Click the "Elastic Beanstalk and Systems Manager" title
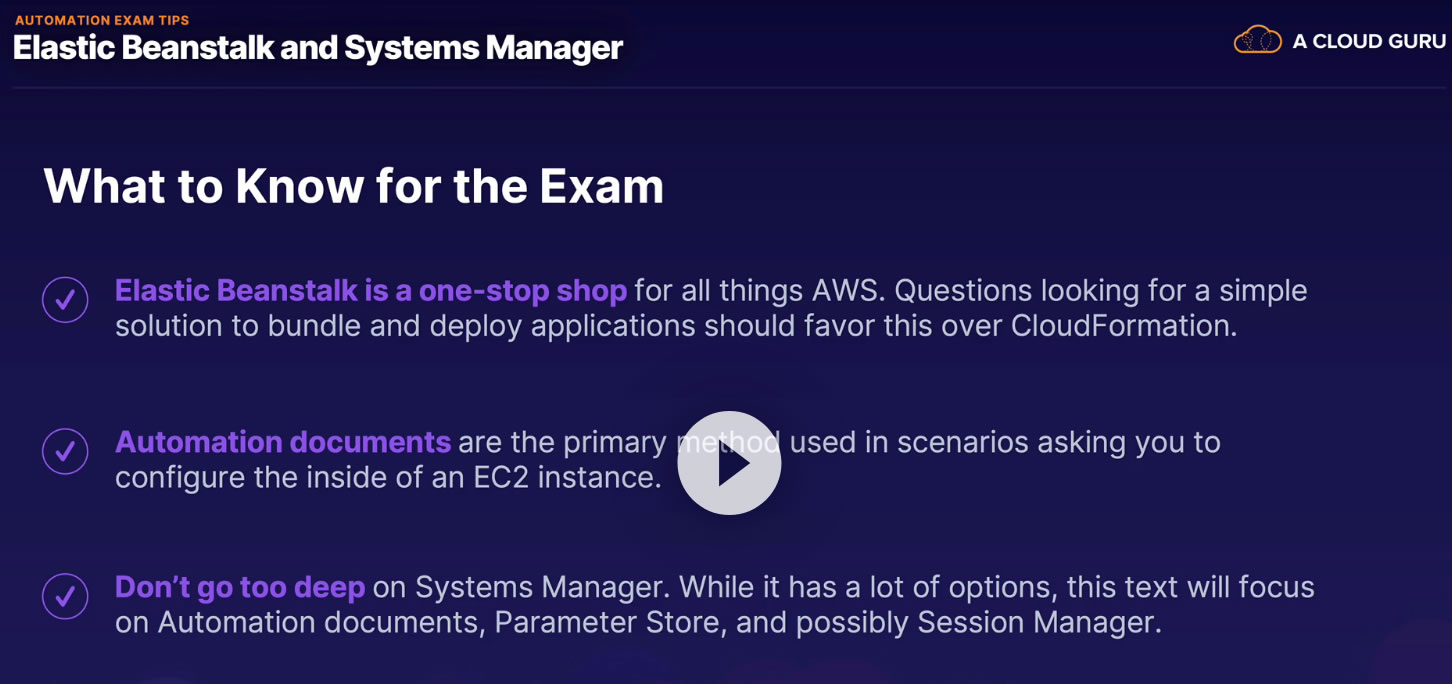 318,48
